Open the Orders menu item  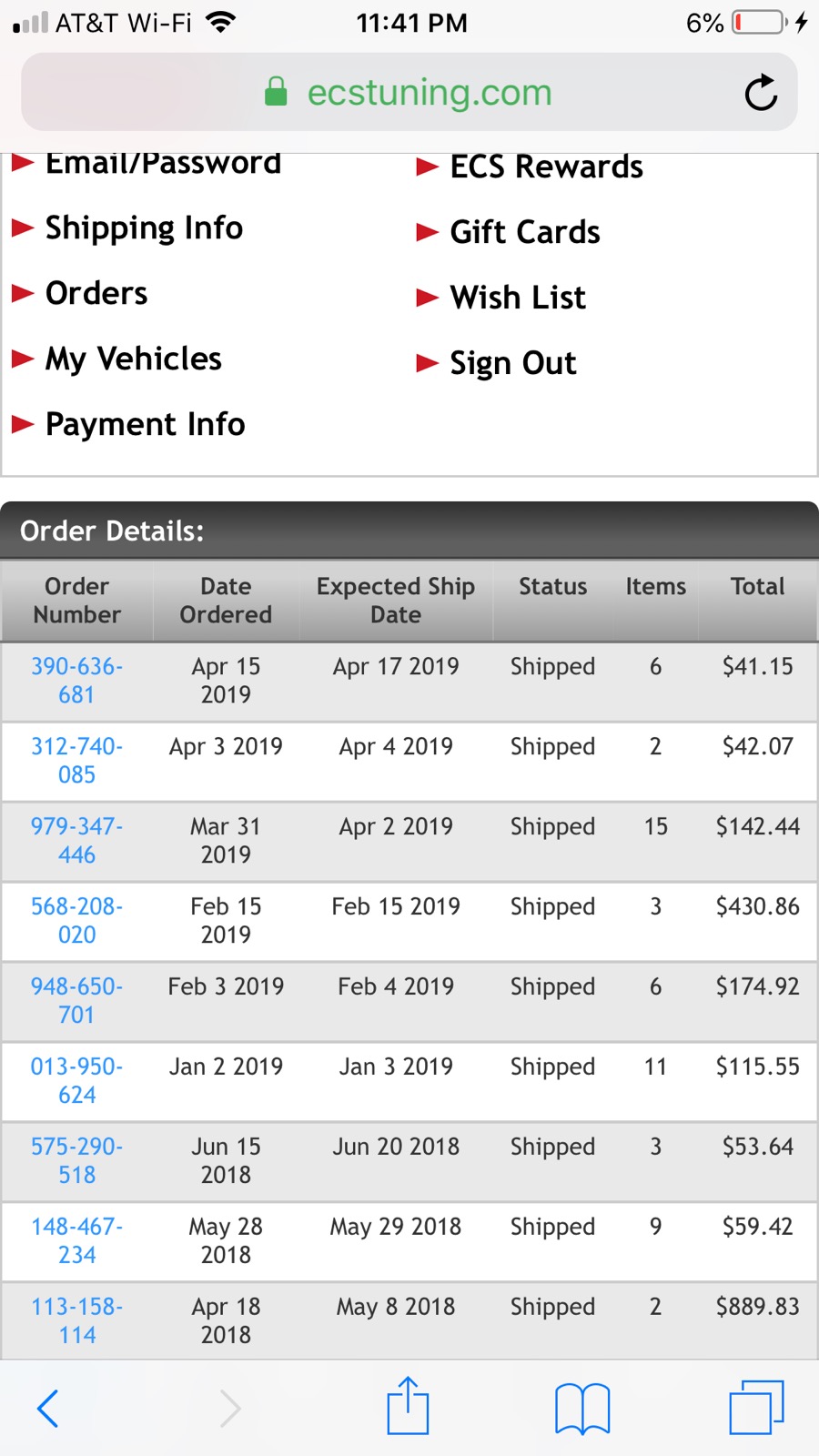pos(96,294)
